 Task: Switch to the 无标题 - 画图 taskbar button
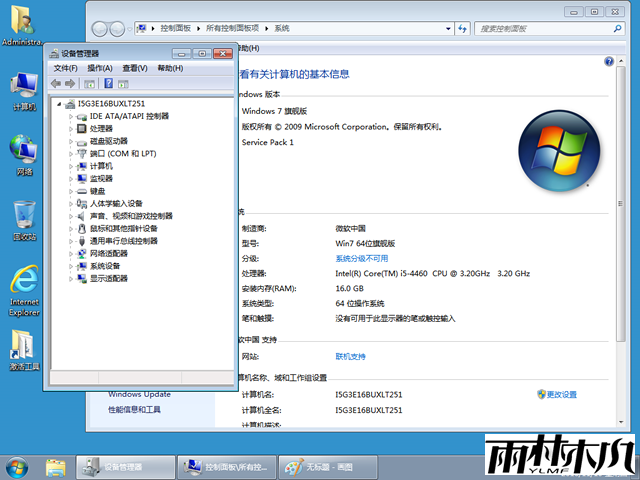328,467
